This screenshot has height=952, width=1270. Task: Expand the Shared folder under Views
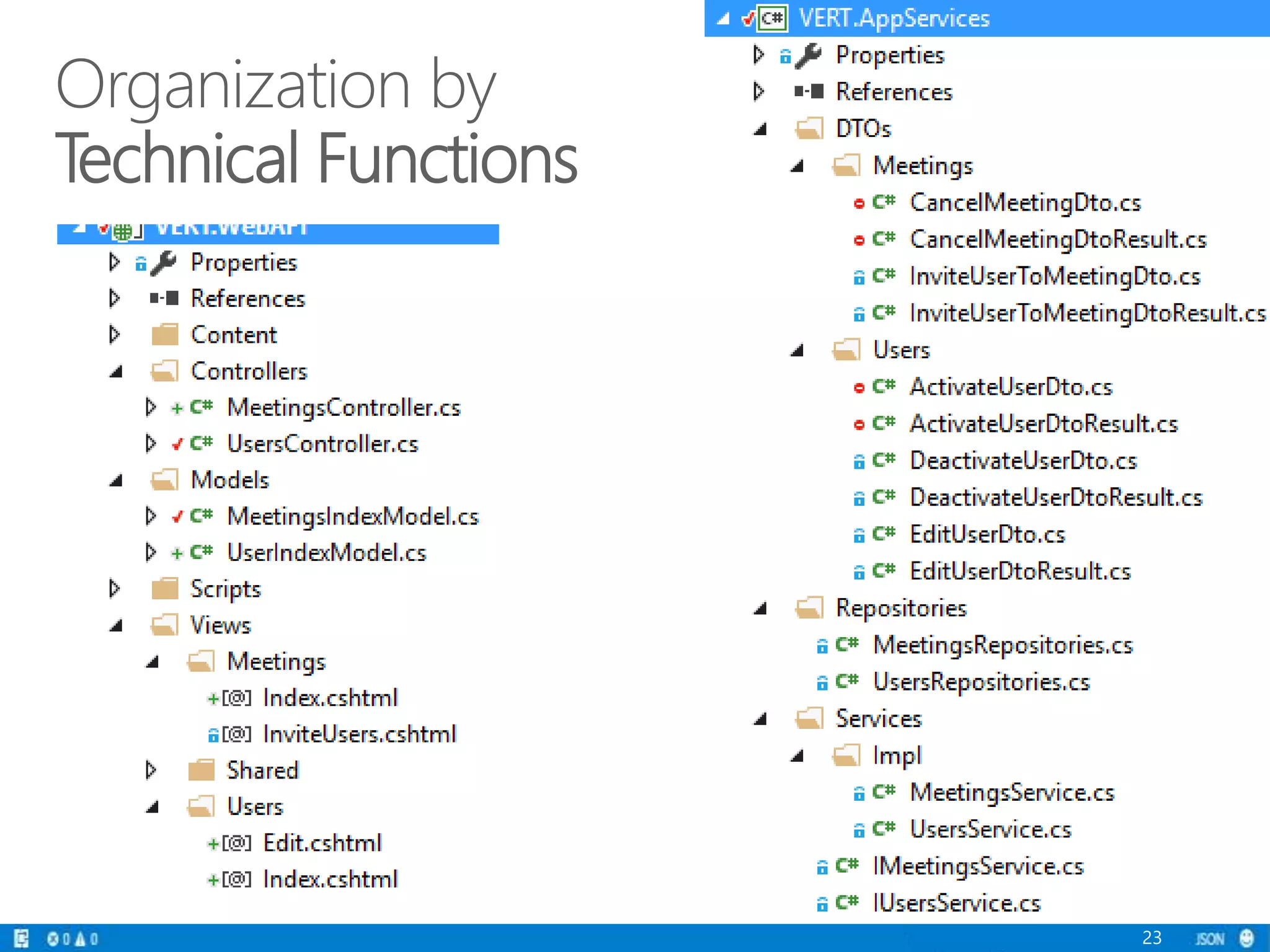pyautogui.click(x=151, y=770)
